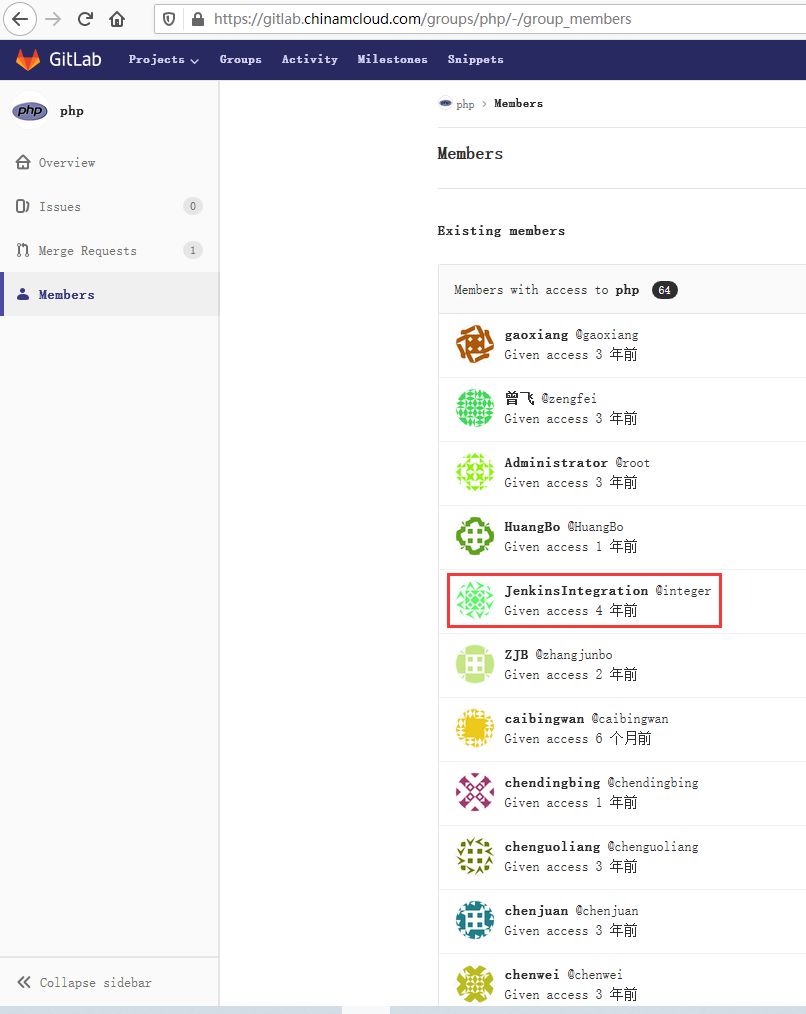The image size is (806, 1014).
Task: Click the browser Back arrow button
Action: [20, 19]
